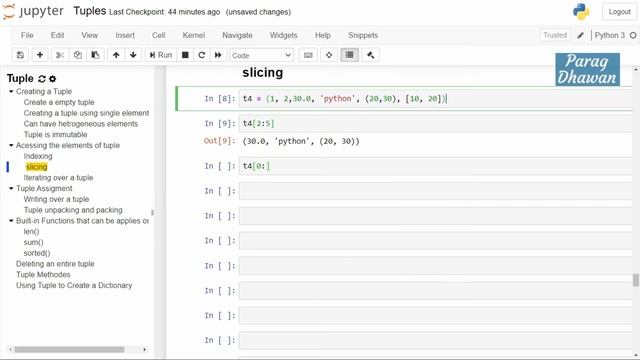The image size is (640, 360).
Task: Click the hammer toolbar icon
Action: (x=371, y=55)
